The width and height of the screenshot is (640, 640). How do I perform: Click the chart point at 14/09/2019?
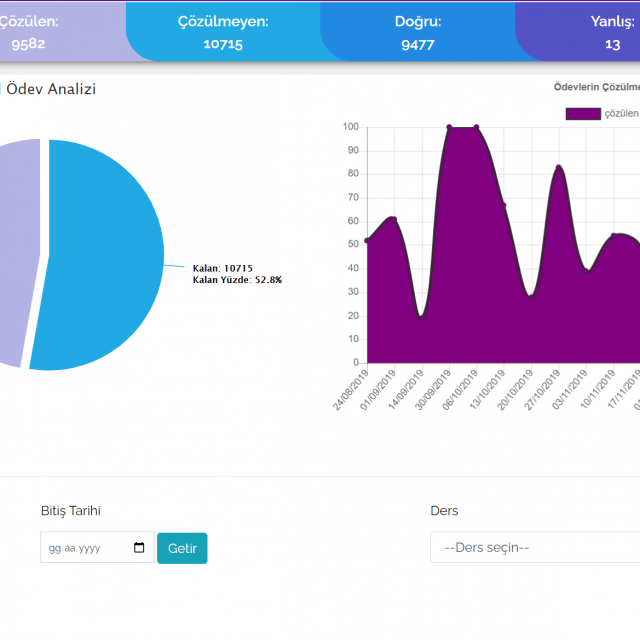pyautogui.click(x=422, y=318)
